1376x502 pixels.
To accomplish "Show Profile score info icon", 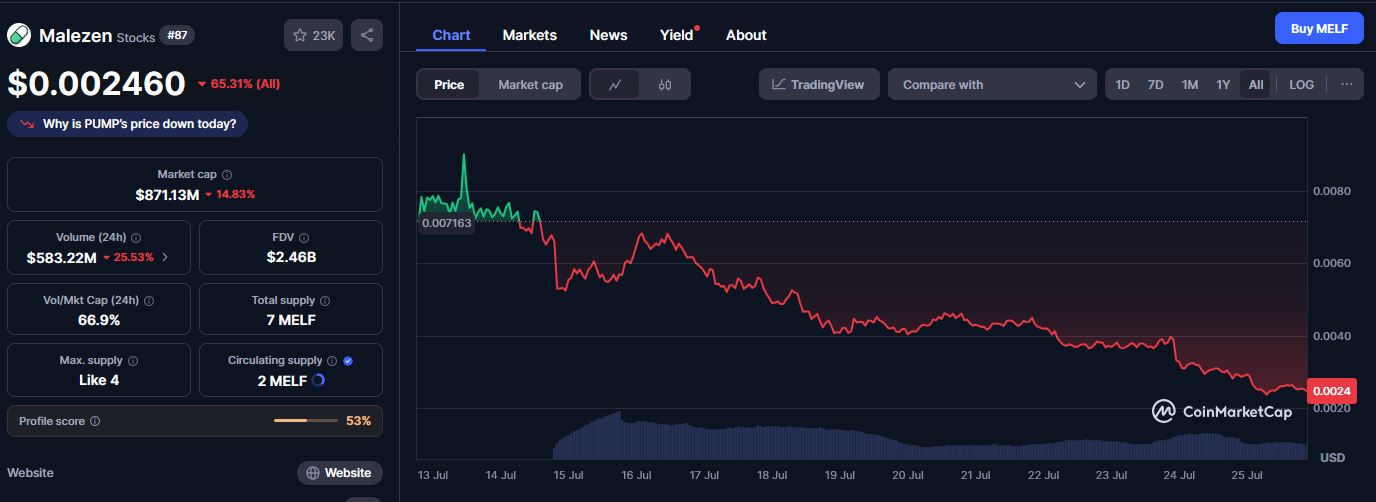I will click(x=95, y=421).
